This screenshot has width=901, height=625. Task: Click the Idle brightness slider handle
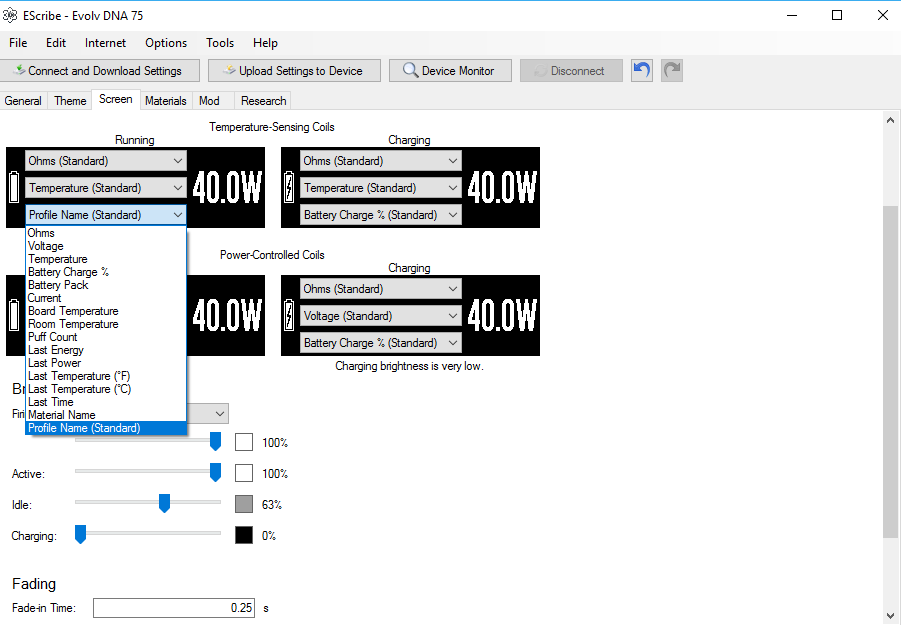coord(165,503)
